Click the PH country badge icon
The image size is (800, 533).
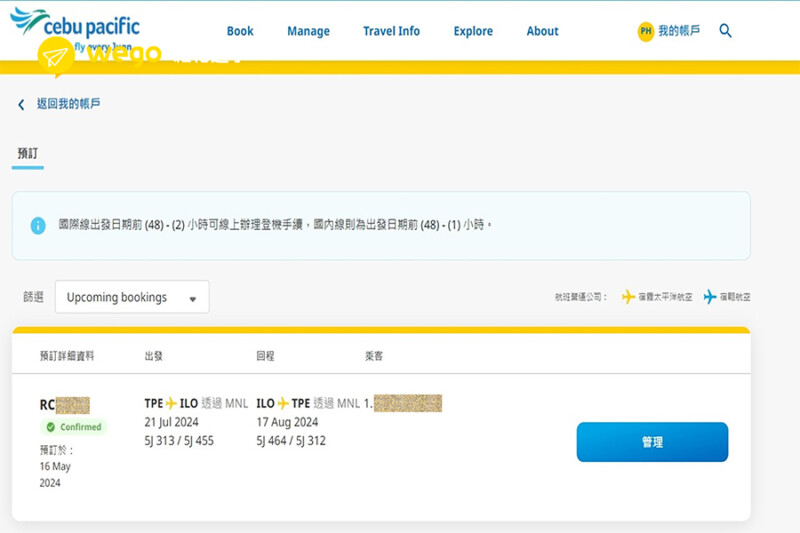[x=646, y=32]
